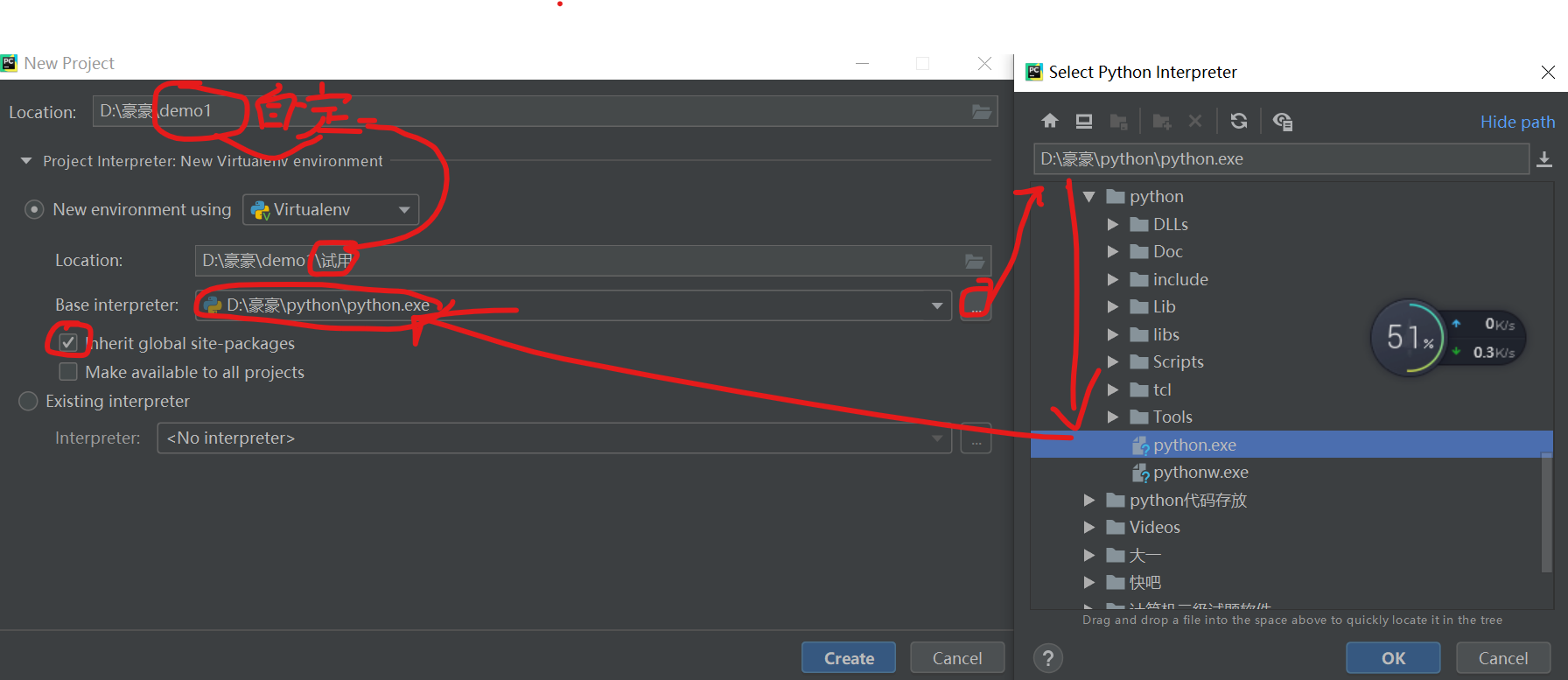Click the folder browse icon in project Location field
The width and height of the screenshot is (1568, 680).
(x=982, y=111)
